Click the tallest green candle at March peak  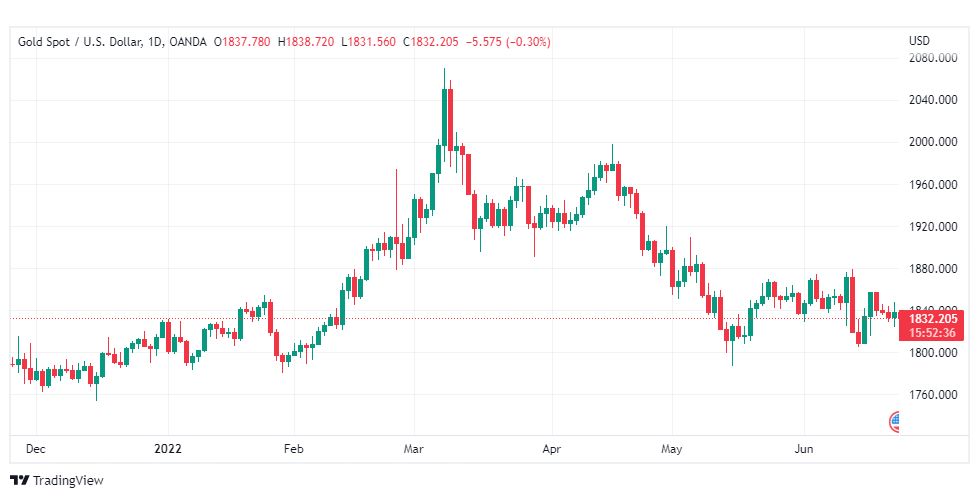click(446, 118)
